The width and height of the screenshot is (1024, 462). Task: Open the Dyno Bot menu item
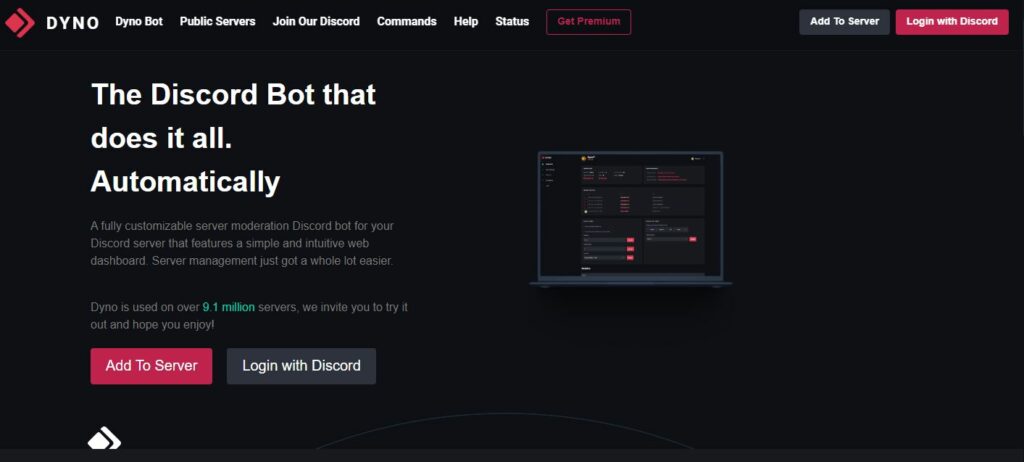click(139, 22)
